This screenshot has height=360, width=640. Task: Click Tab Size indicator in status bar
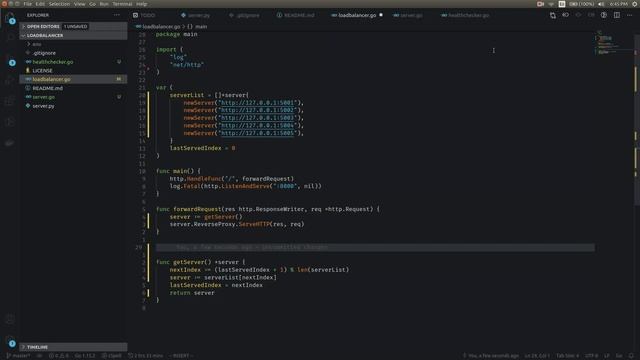coord(567,356)
